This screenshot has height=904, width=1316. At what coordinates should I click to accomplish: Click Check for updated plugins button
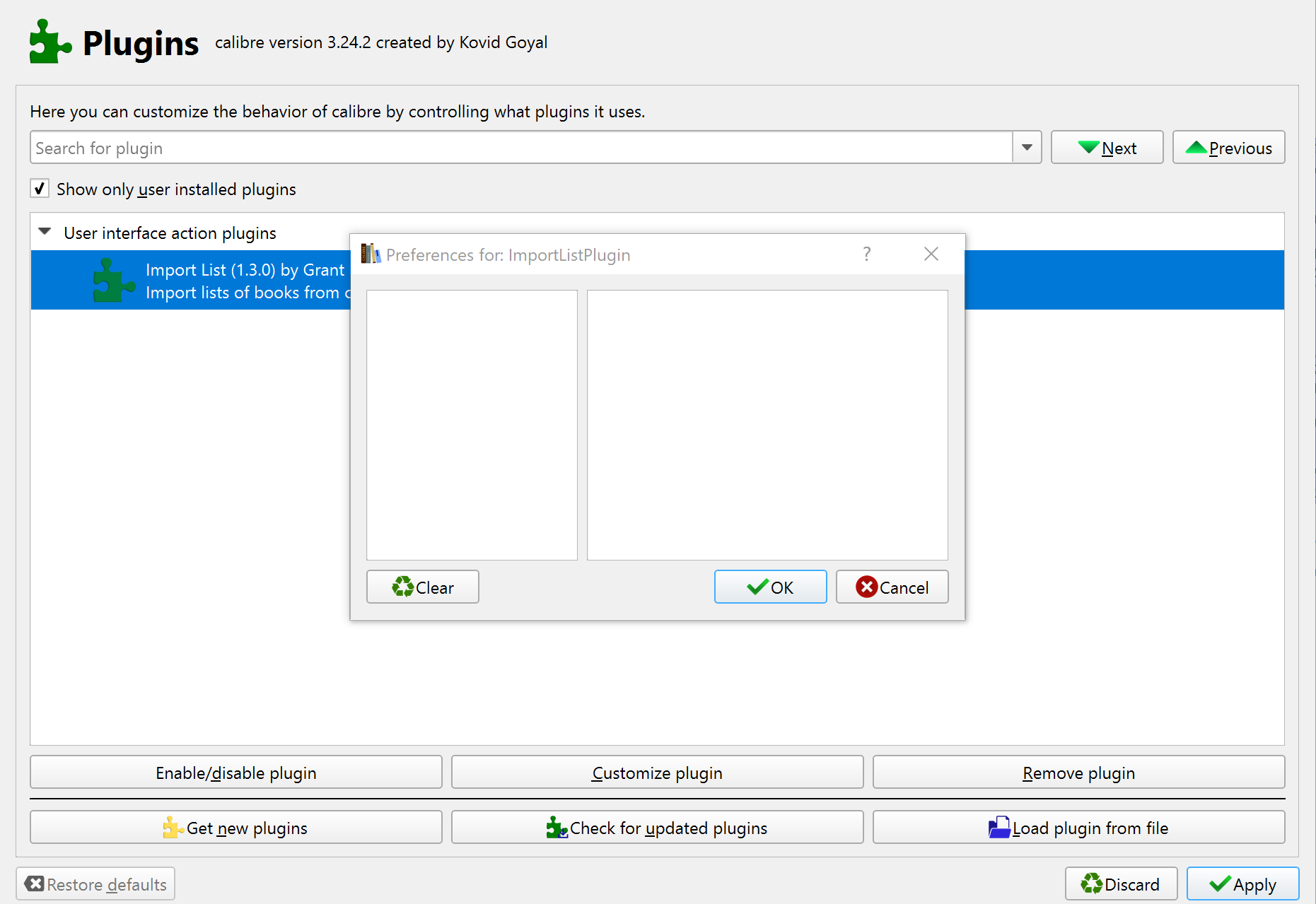pyautogui.click(x=657, y=828)
